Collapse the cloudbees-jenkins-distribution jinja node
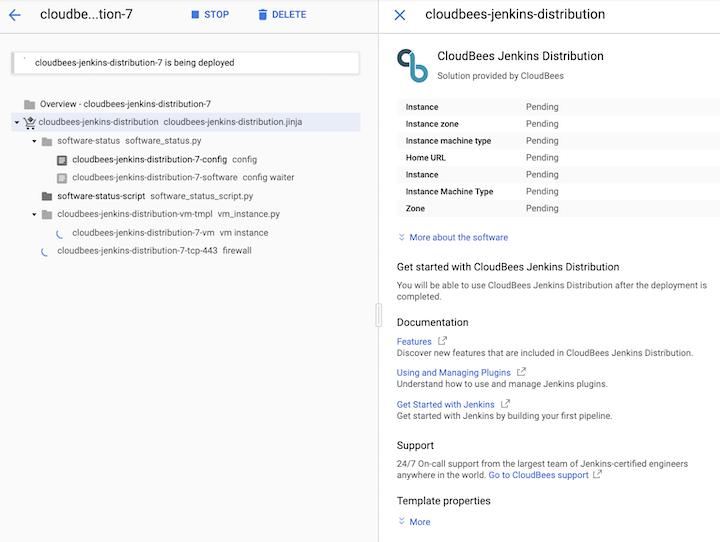This screenshot has height=542, width=720. click(x=16, y=123)
